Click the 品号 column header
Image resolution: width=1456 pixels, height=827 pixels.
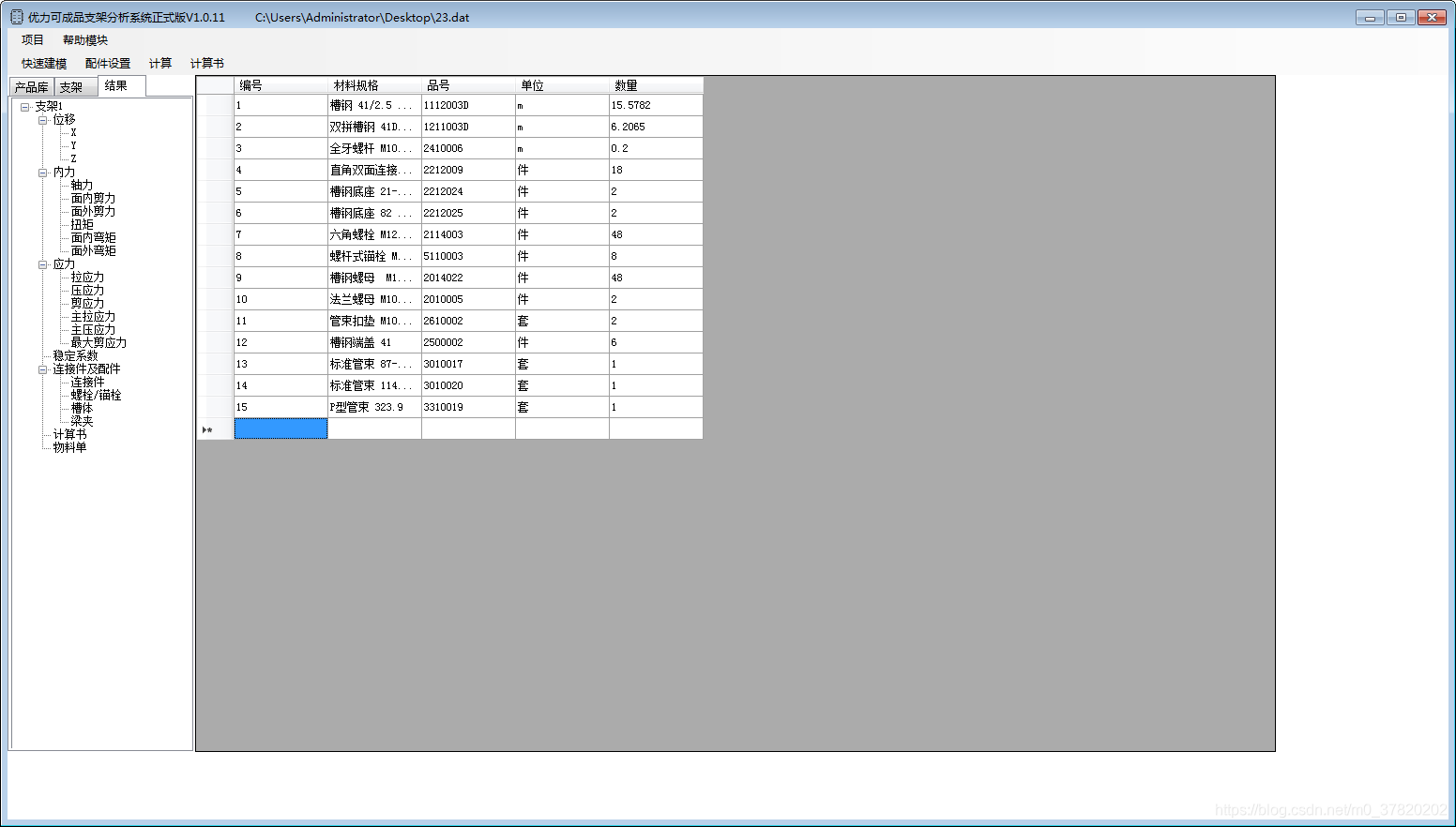point(468,85)
